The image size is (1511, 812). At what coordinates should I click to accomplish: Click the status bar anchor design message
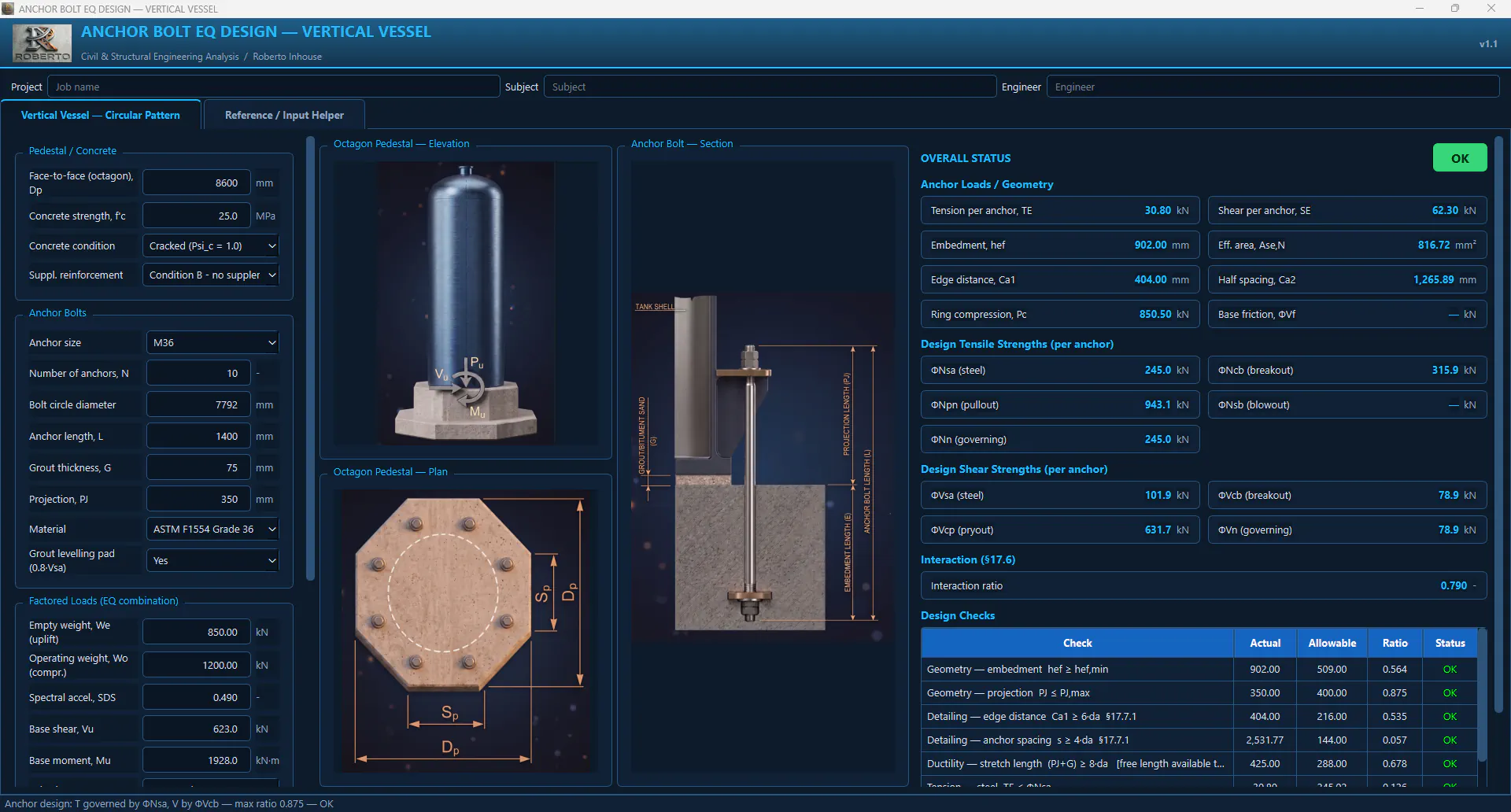[169, 803]
